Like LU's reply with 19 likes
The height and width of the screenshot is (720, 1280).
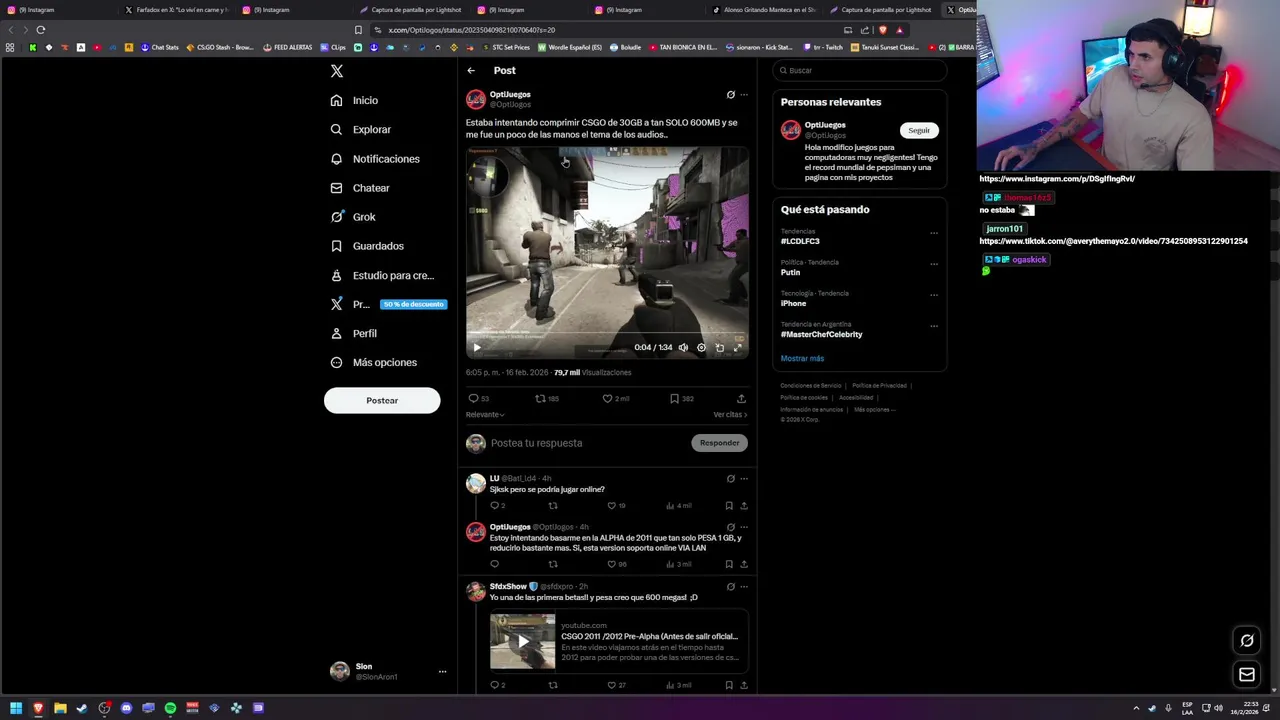pyautogui.click(x=616, y=506)
